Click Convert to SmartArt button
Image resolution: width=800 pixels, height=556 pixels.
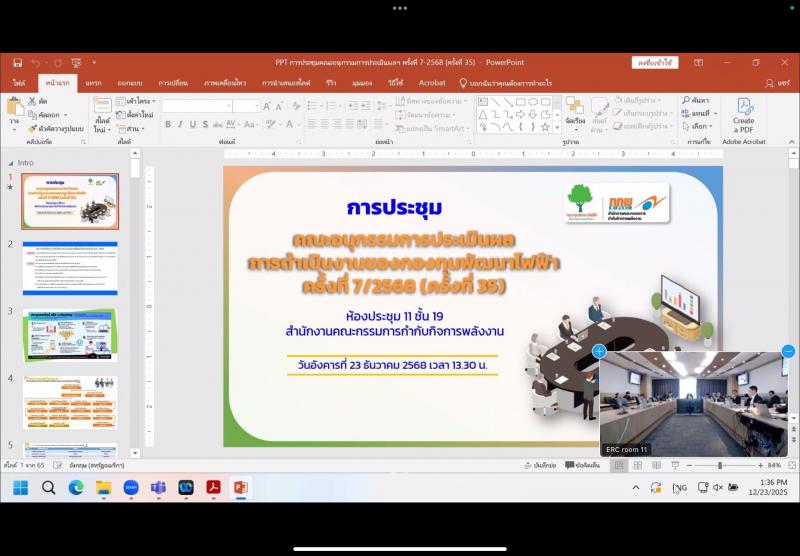coord(432,129)
